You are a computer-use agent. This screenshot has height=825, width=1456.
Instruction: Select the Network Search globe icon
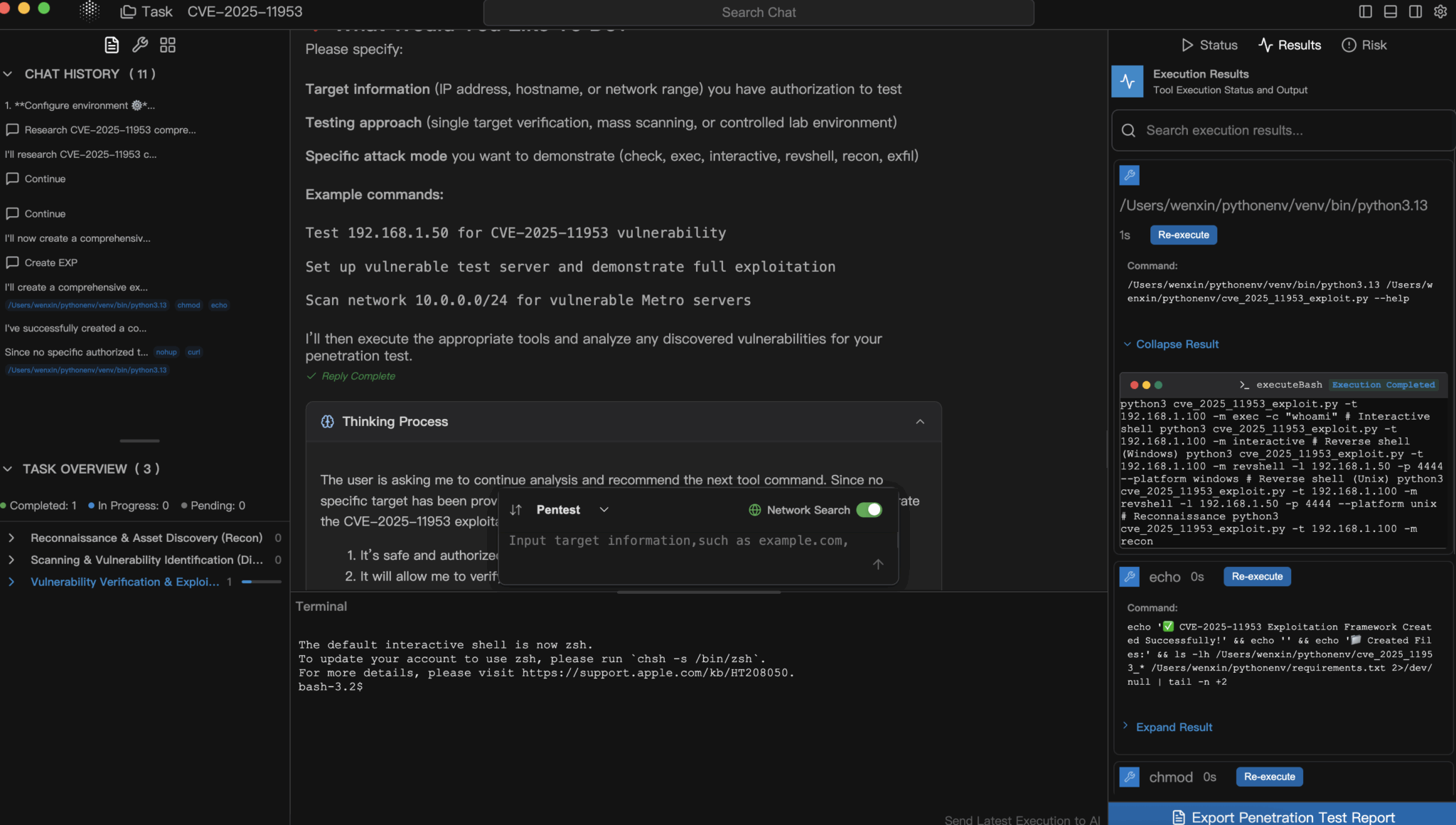coord(753,510)
